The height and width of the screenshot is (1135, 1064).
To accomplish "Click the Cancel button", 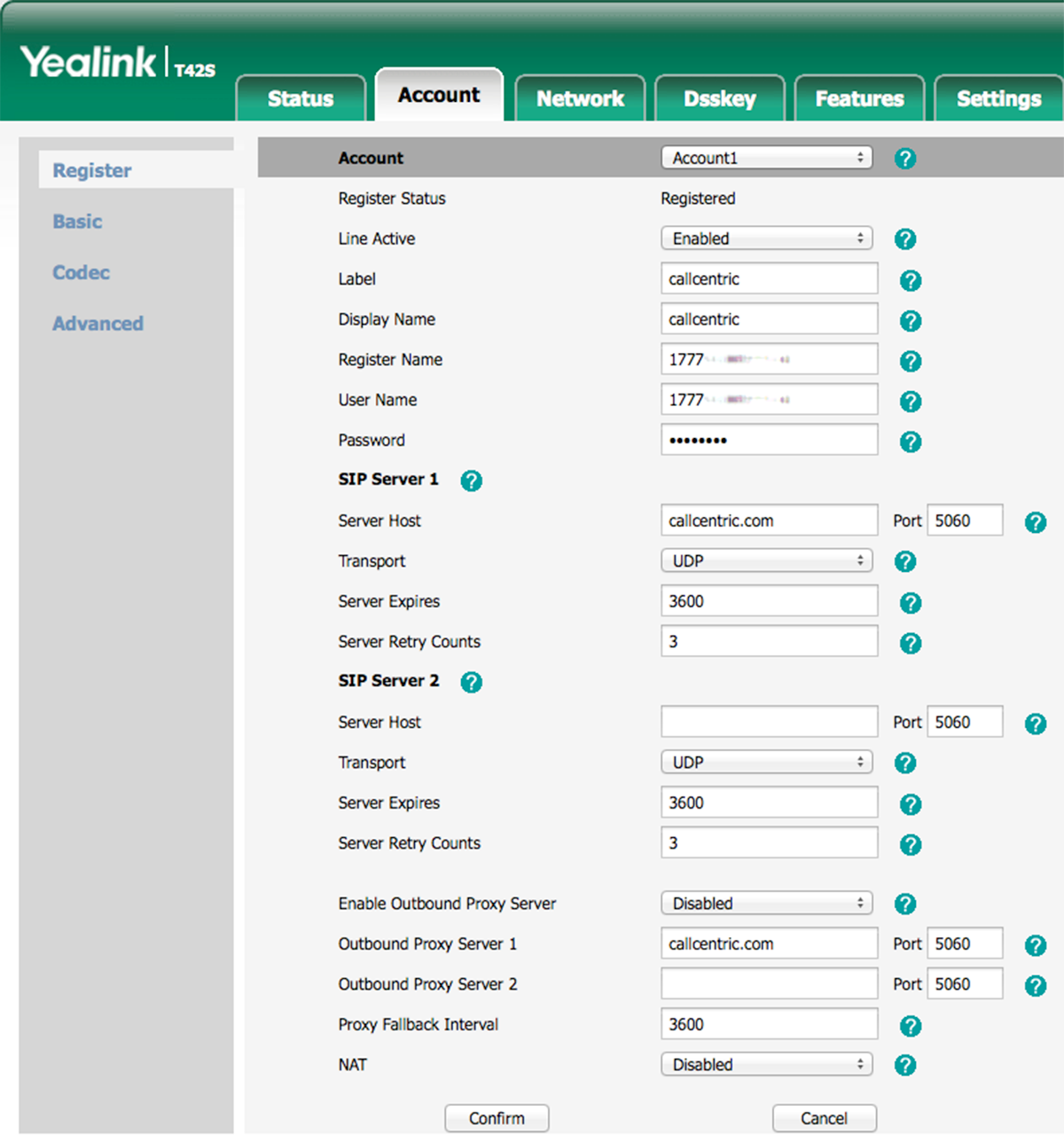I will point(825,1118).
